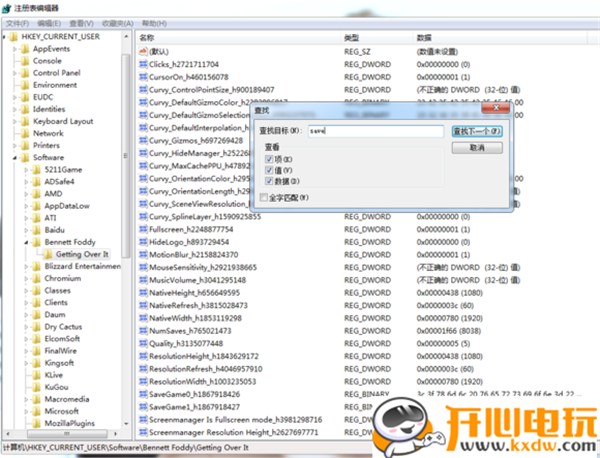This screenshot has width=600, height=458.
Task: Close the 查找 find dialog
Action: click(x=496, y=108)
